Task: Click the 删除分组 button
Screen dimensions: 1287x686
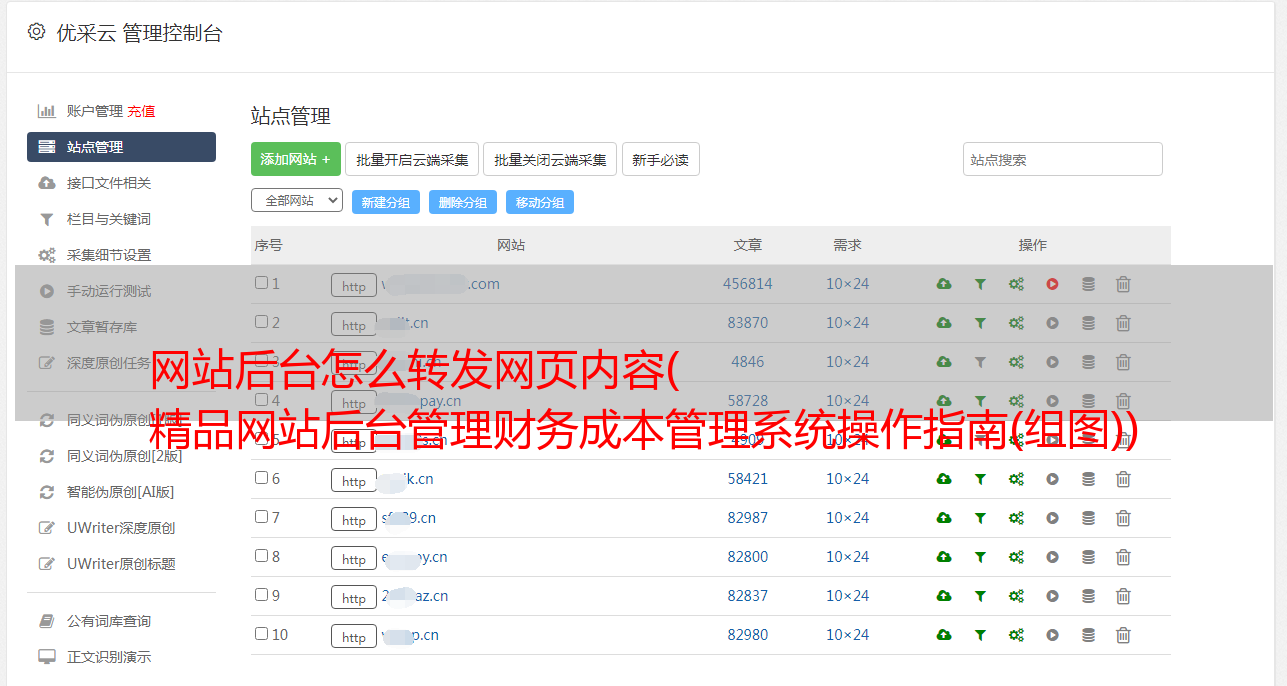Action: tap(463, 202)
